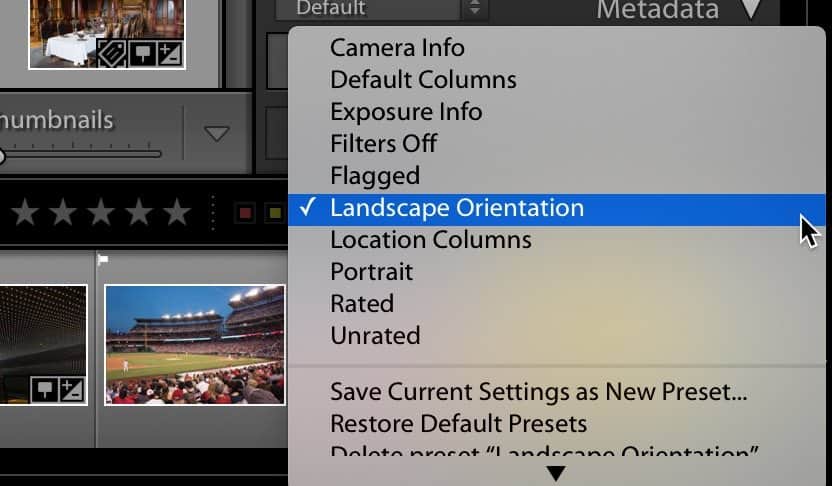Click the flag icon above stadium photo
The height and width of the screenshot is (486, 832).
[103, 260]
